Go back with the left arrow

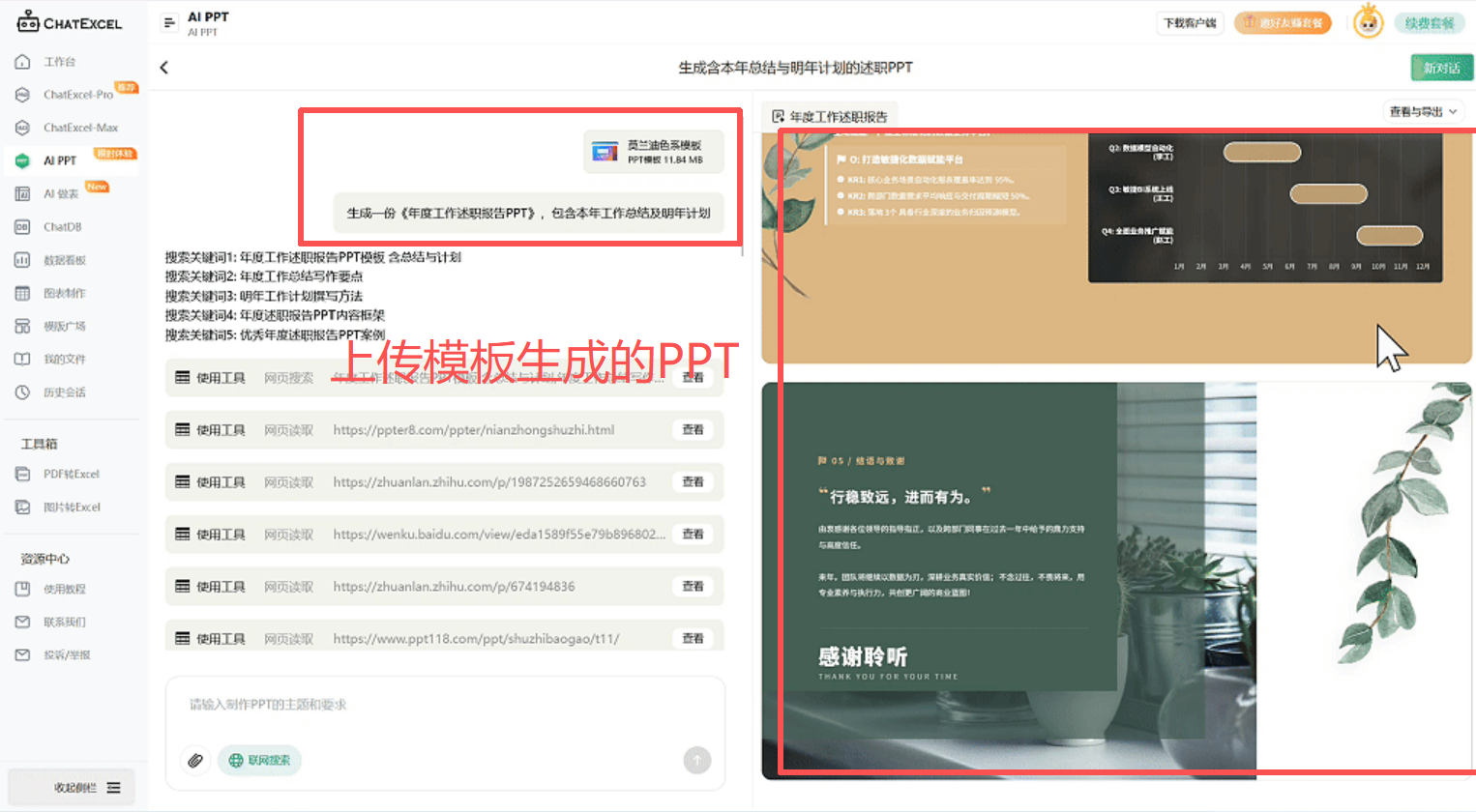pyautogui.click(x=164, y=68)
